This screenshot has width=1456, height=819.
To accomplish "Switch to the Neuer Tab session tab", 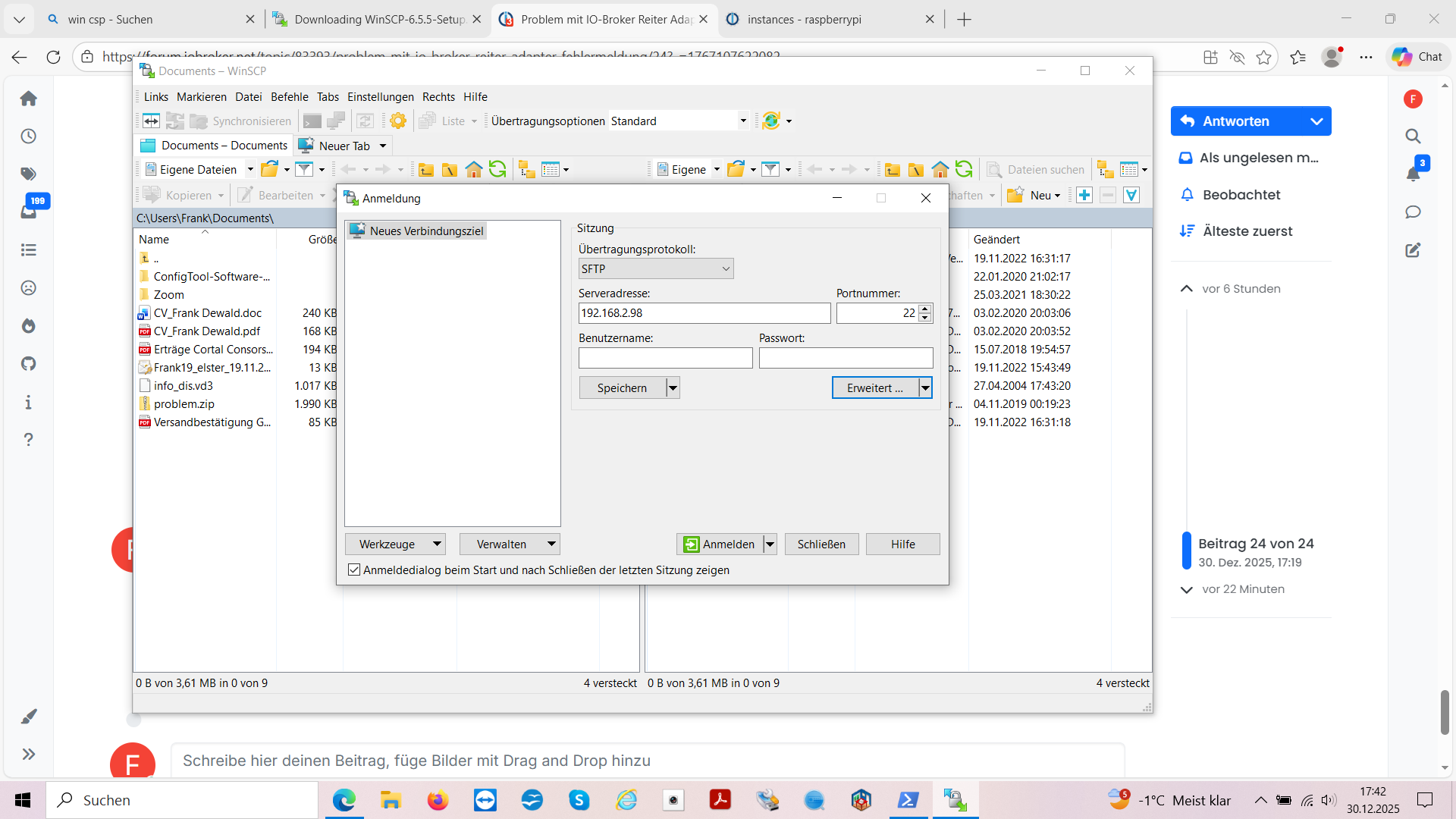I will pos(344,146).
